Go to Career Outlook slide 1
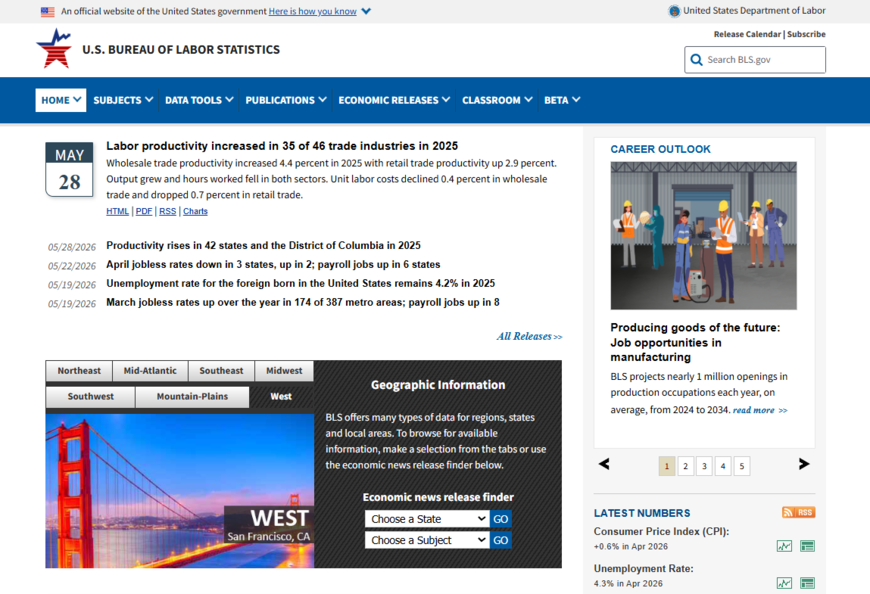 click(667, 466)
